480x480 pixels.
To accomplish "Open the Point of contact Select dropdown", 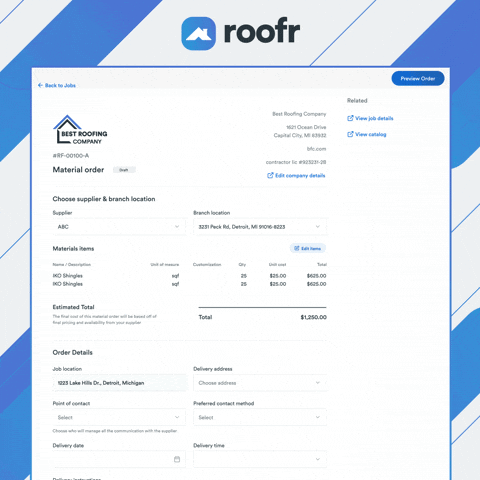I will click(x=119, y=417).
